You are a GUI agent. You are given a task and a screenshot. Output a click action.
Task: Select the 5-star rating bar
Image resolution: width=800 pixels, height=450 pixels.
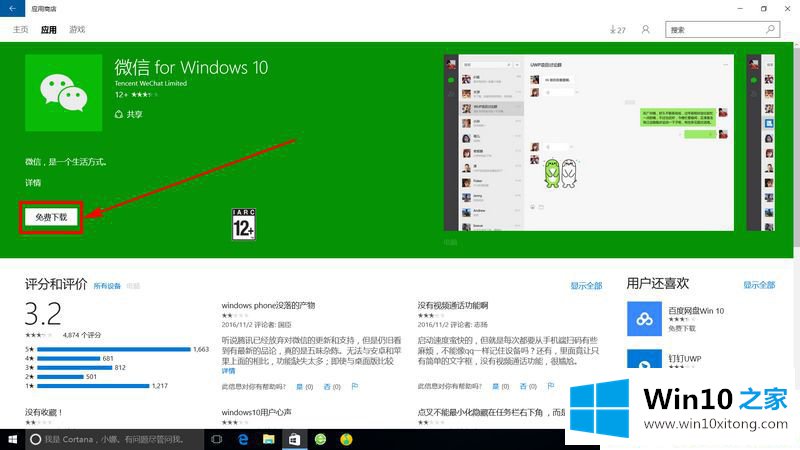point(114,349)
